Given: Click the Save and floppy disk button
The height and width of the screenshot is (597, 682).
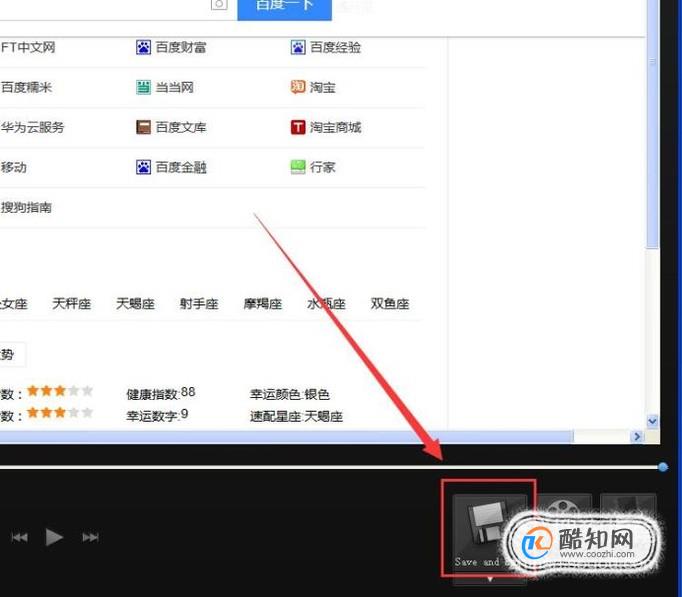Looking at the screenshot, I should pos(489,534).
